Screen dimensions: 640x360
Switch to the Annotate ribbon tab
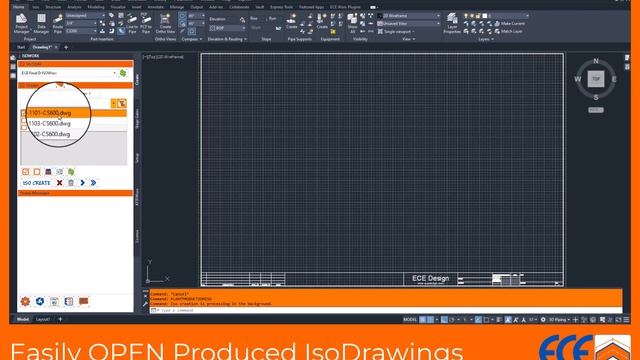[156, 7]
